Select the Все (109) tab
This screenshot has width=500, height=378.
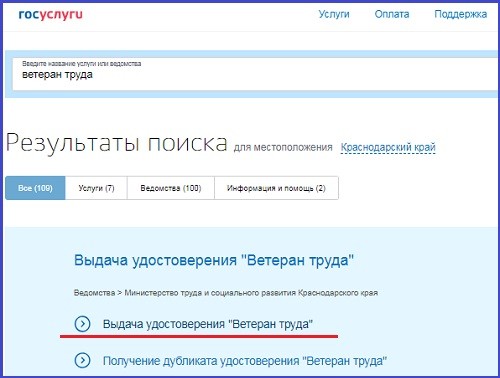coord(35,188)
